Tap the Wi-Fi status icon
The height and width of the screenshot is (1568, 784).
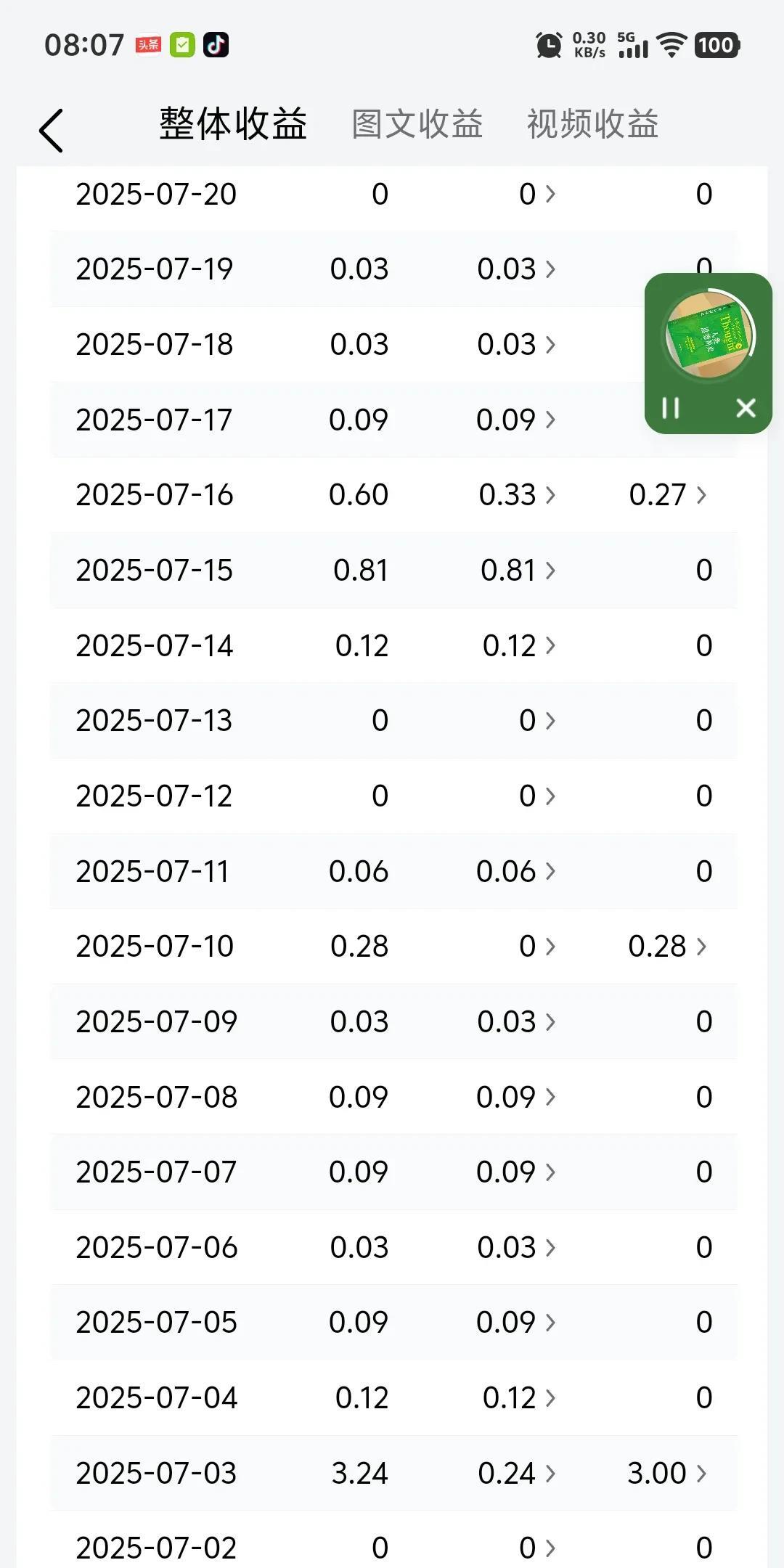pyautogui.click(x=671, y=45)
